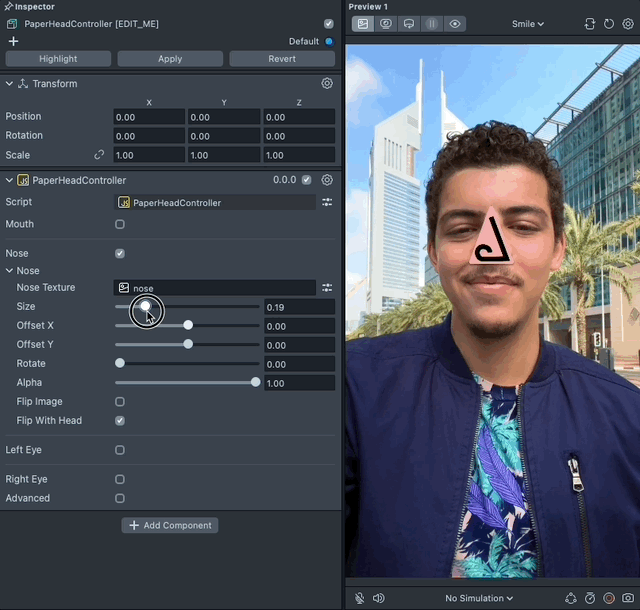Enable the Flip Image checkbox
Screen dimensions: 640x610
pyautogui.click(x=120, y=402)
